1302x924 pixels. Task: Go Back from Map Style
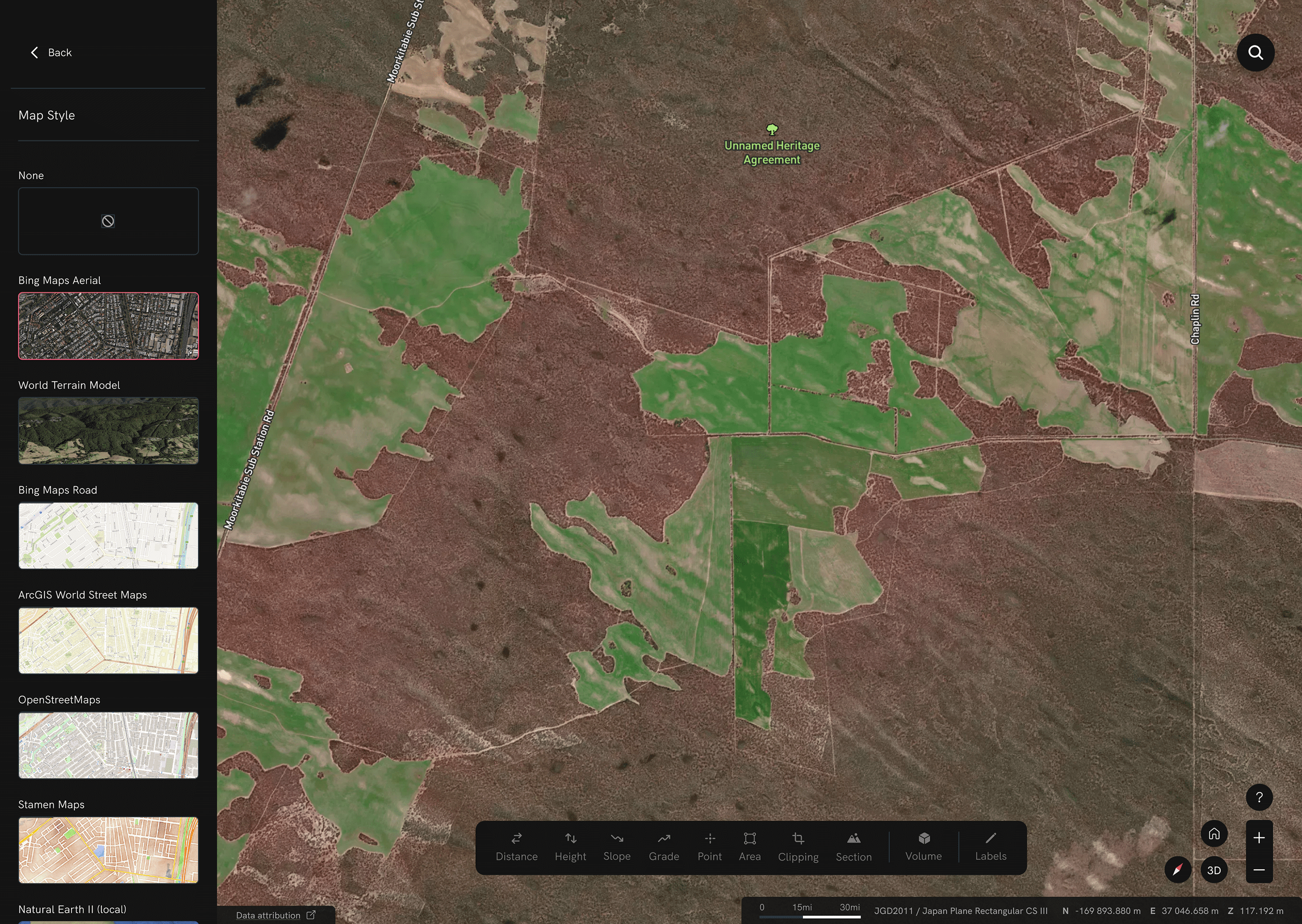pyautogui.click(x=51, y=53)
